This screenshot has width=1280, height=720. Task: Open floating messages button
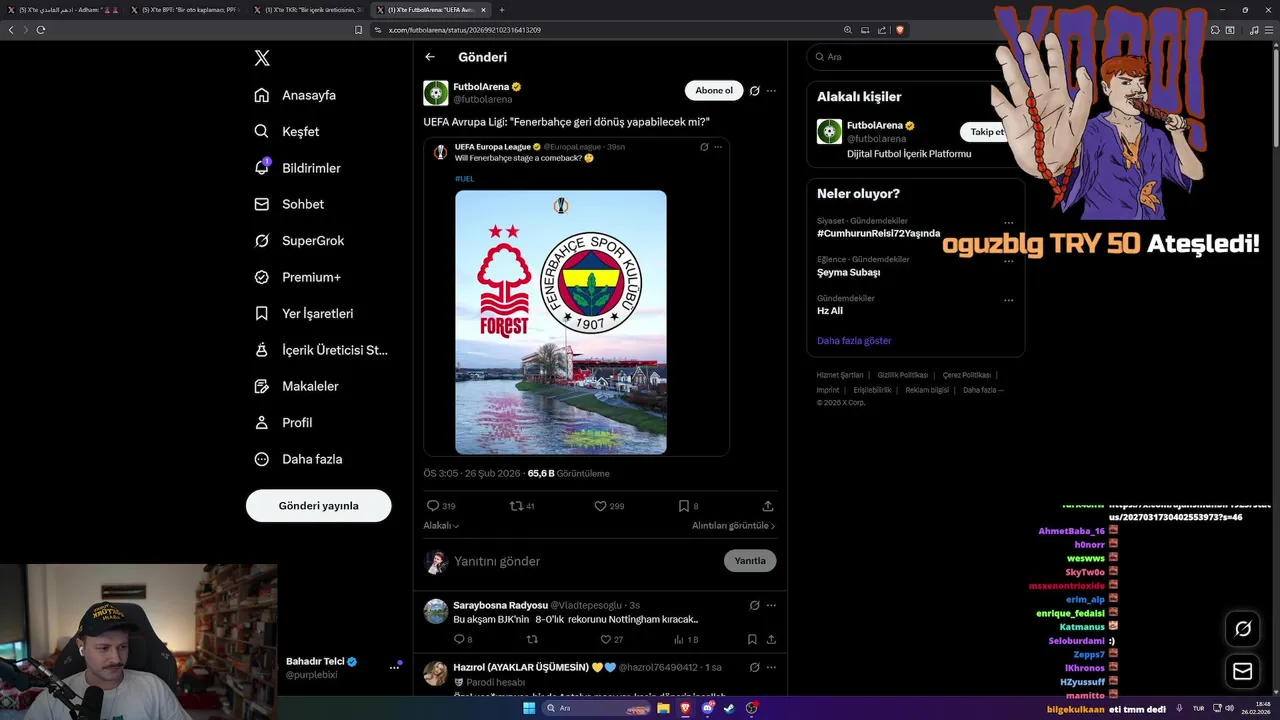[x=1243, y=671]
